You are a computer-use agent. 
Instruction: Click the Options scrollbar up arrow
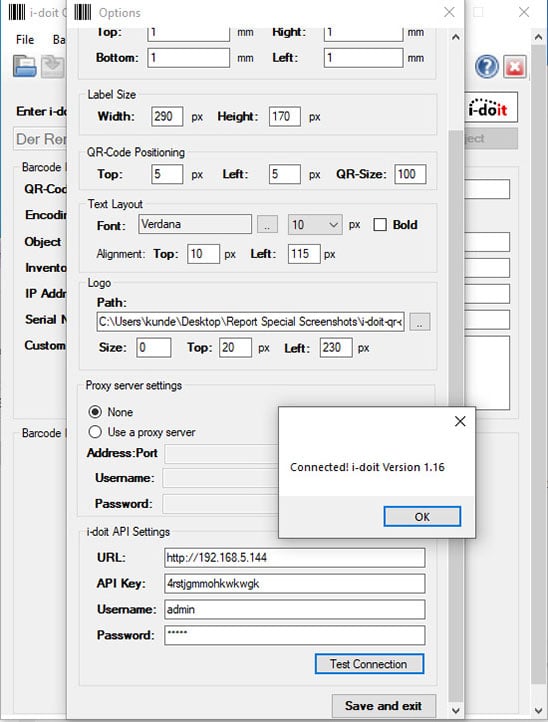[455, 38]
